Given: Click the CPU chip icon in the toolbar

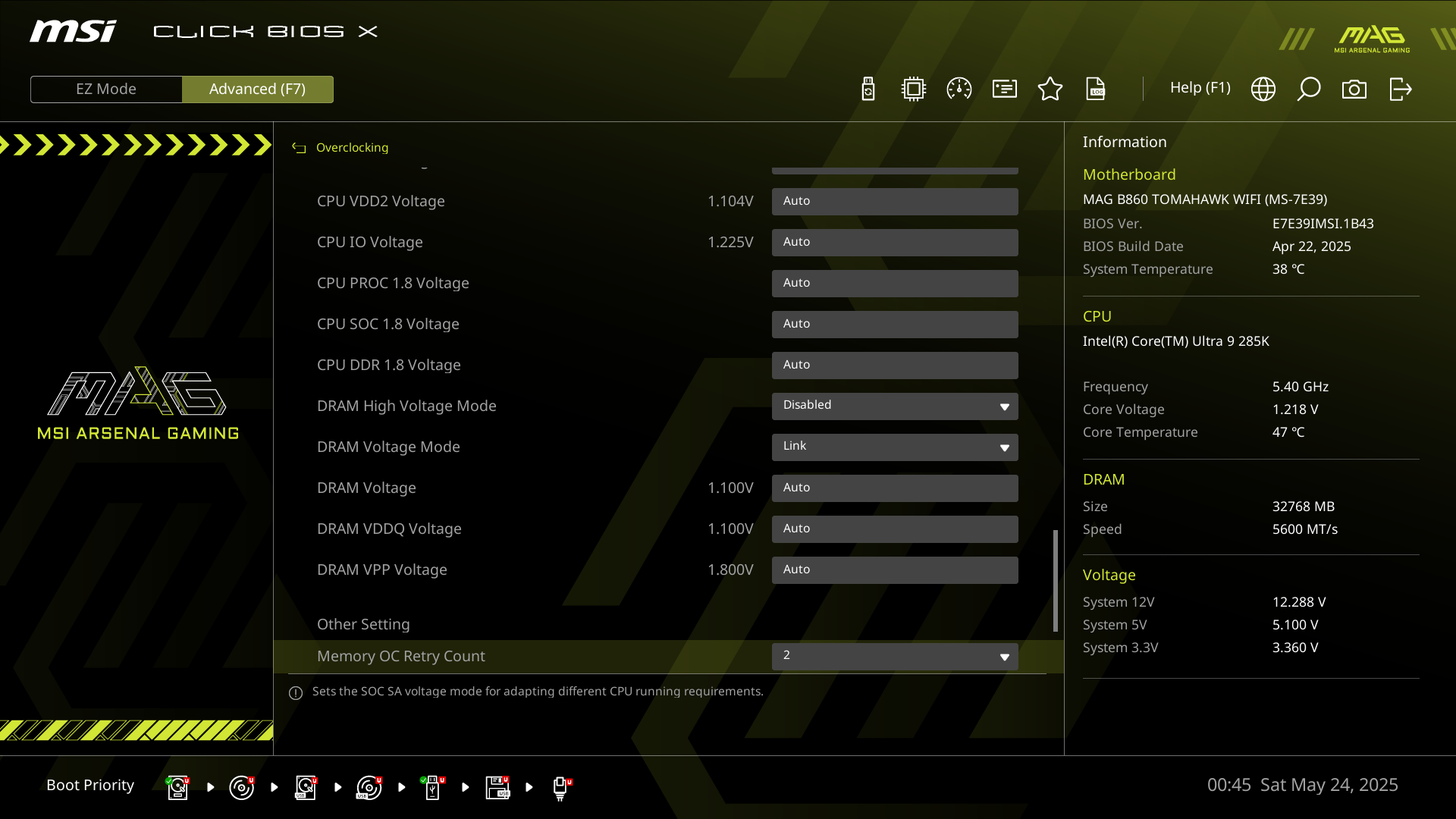Looking at the screenshot, I should coord(914,89).
